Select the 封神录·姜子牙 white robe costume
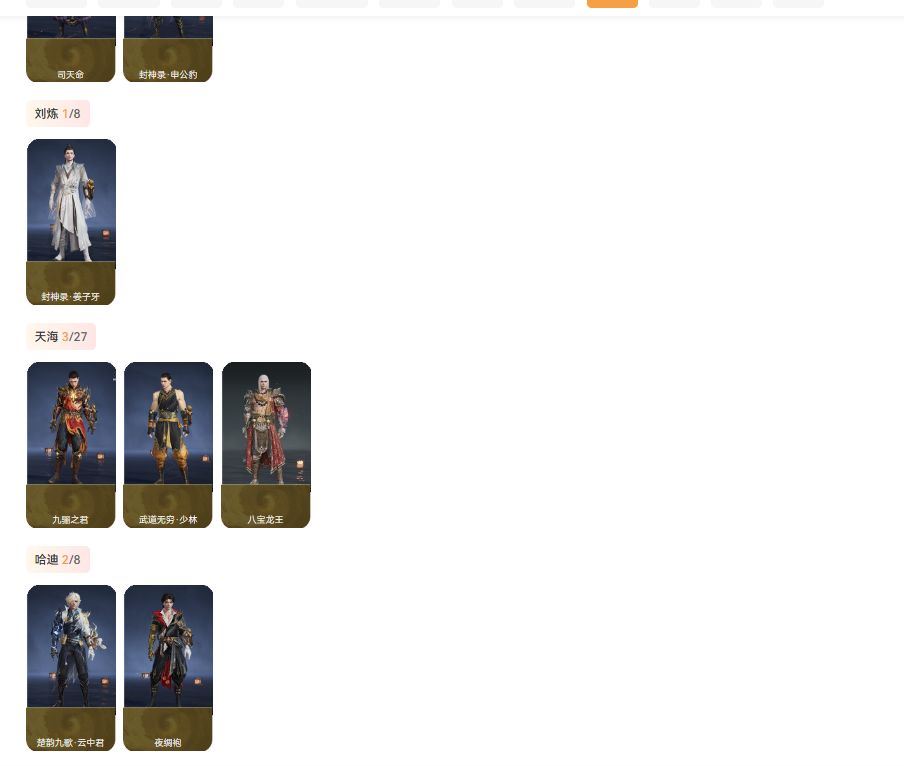The image size is (904, 766). point(71,222)
